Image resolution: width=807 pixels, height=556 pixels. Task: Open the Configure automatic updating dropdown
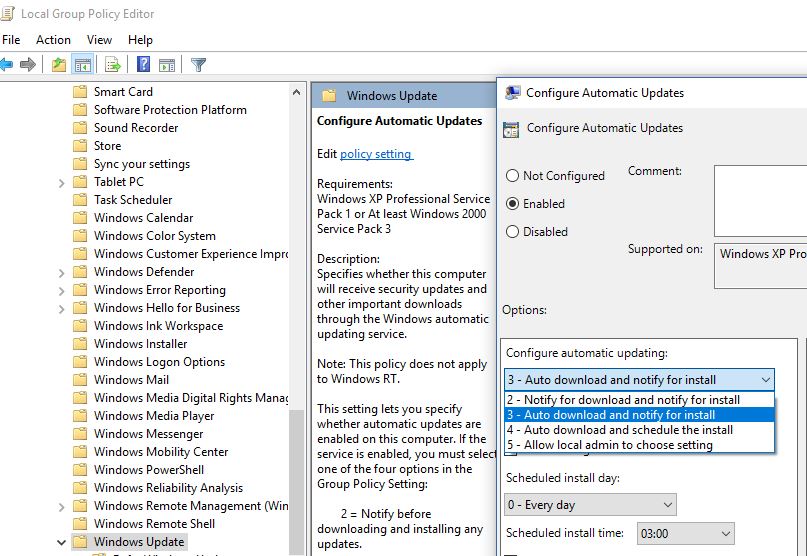tap(639, 380)
